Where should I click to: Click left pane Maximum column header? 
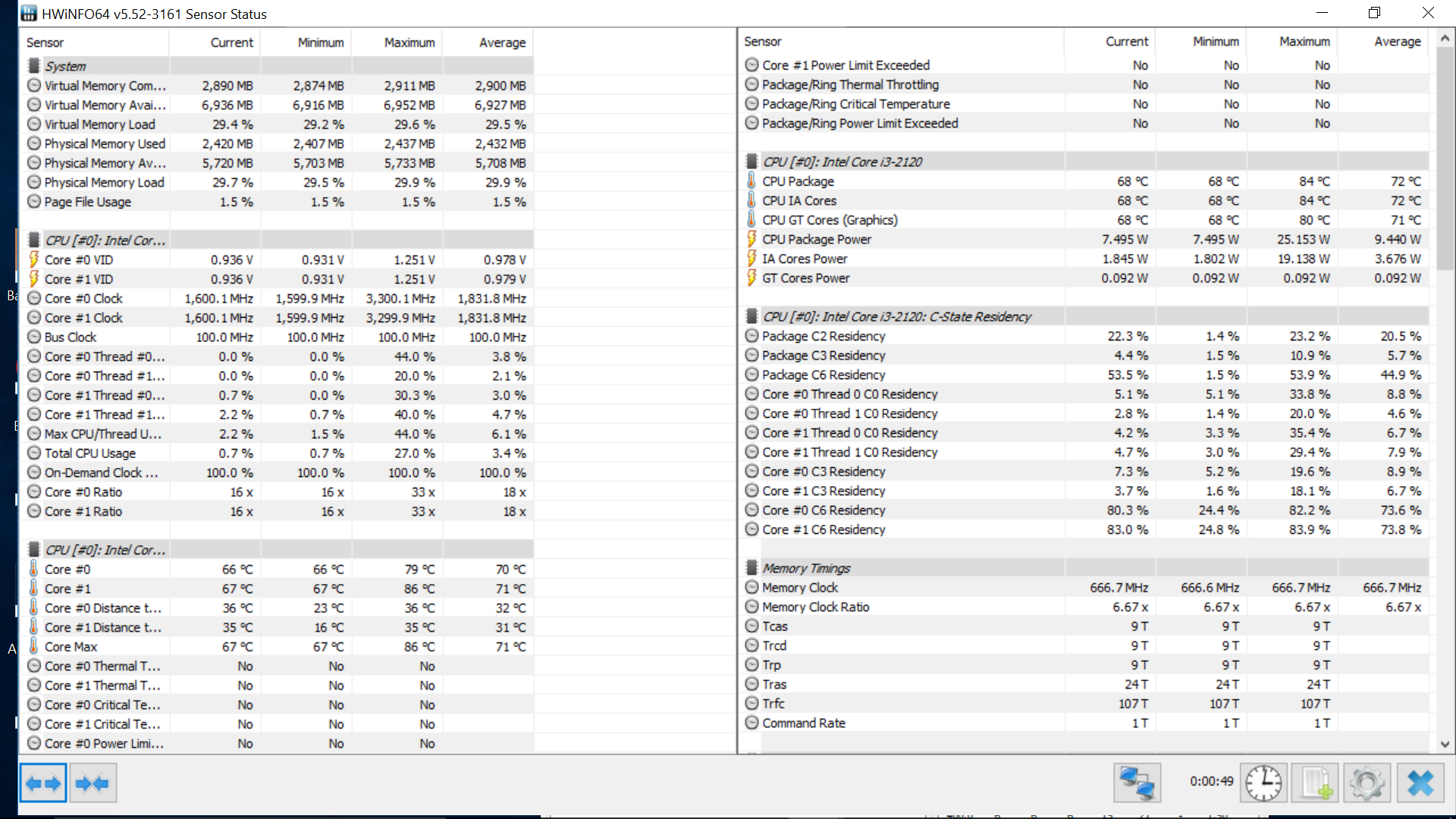[397, 42]
